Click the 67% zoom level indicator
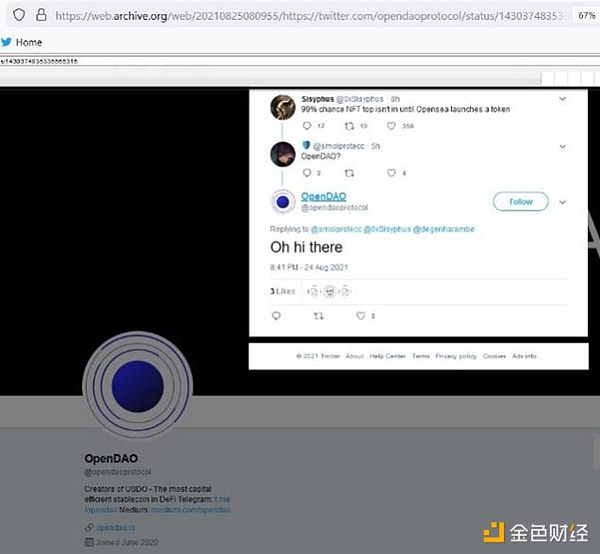Image resolution: width=600 pixels, height=554 pixels. [x=587, y=16]
